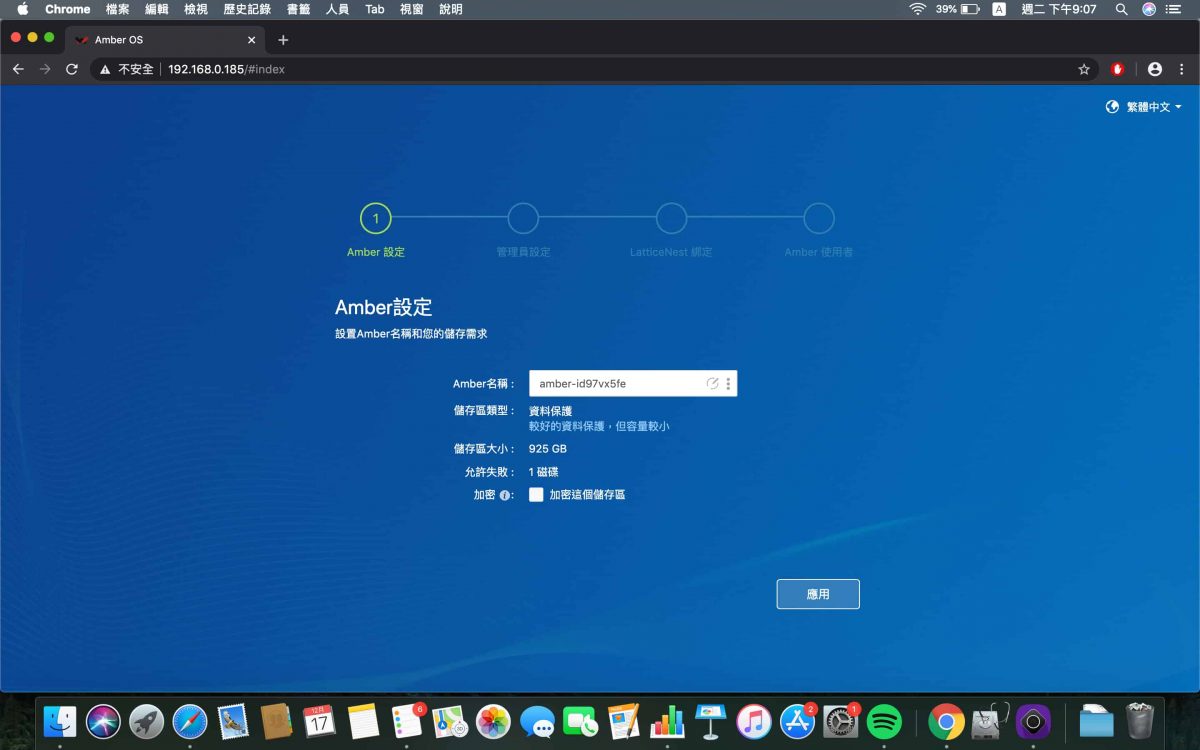The height and width of the screenshot is (750, 1200).
Task: Click the Amber名稱 input field
Action: 633,383
